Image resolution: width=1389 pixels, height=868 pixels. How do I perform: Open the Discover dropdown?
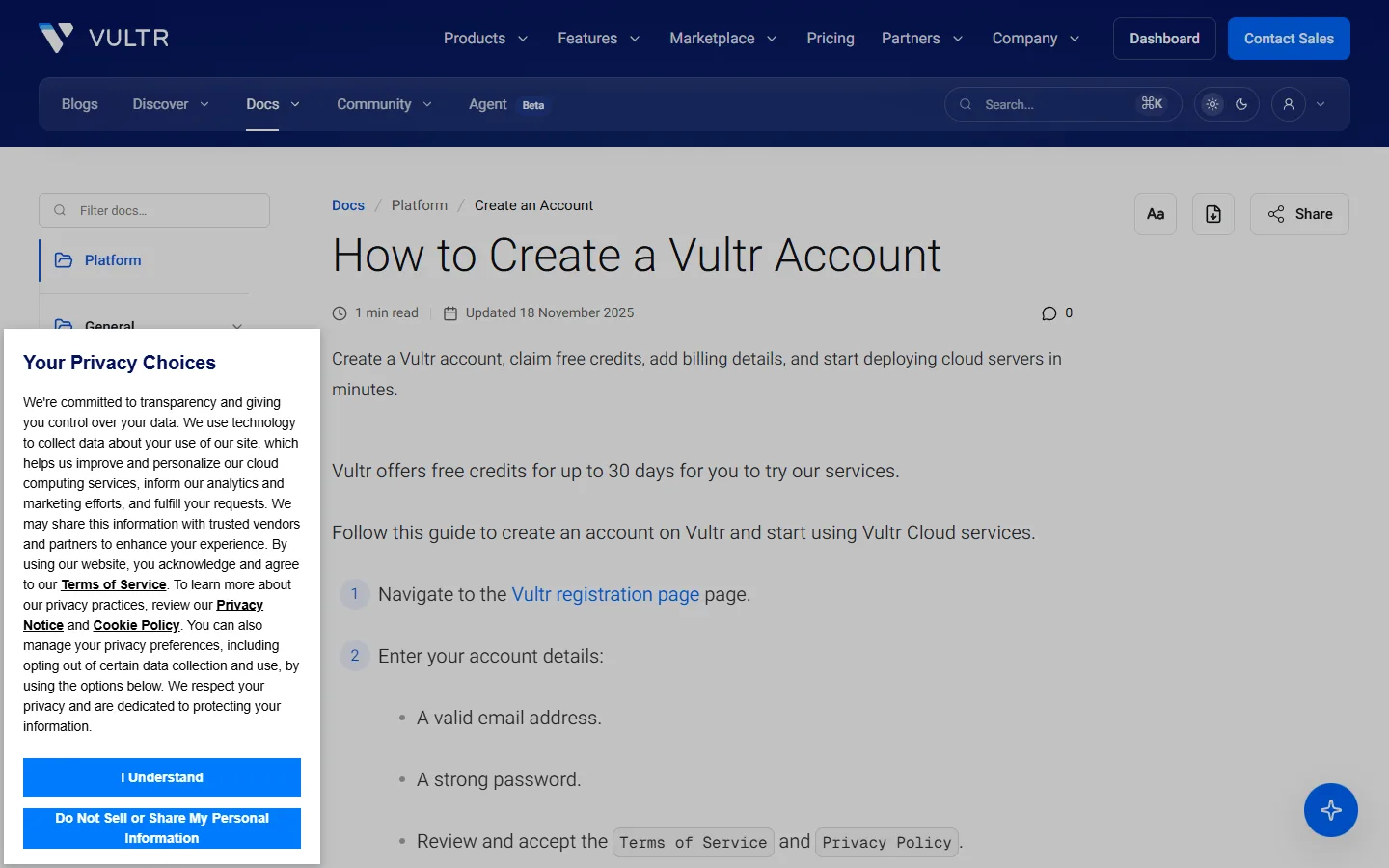(x=171, y=104)
